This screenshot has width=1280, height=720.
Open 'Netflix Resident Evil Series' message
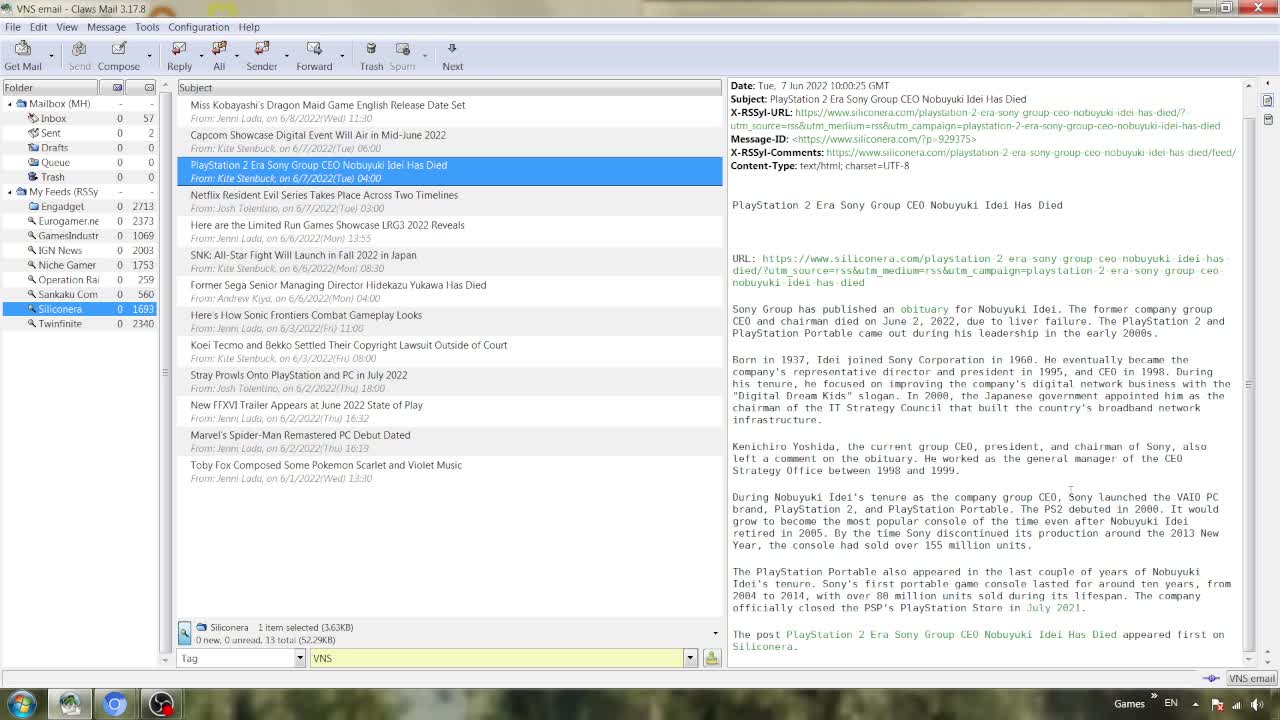point(449,201)
